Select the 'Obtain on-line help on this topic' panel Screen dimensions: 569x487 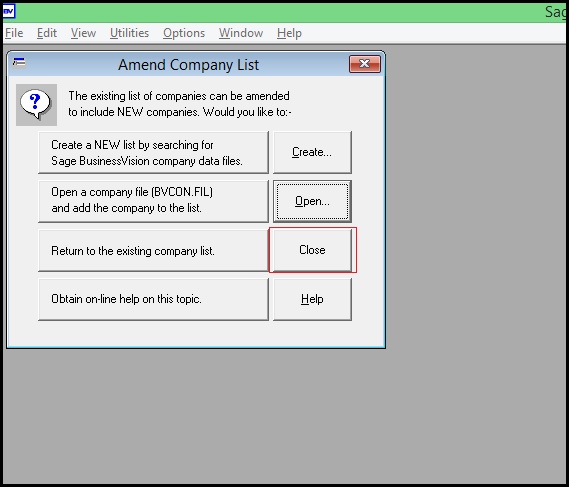153,299
